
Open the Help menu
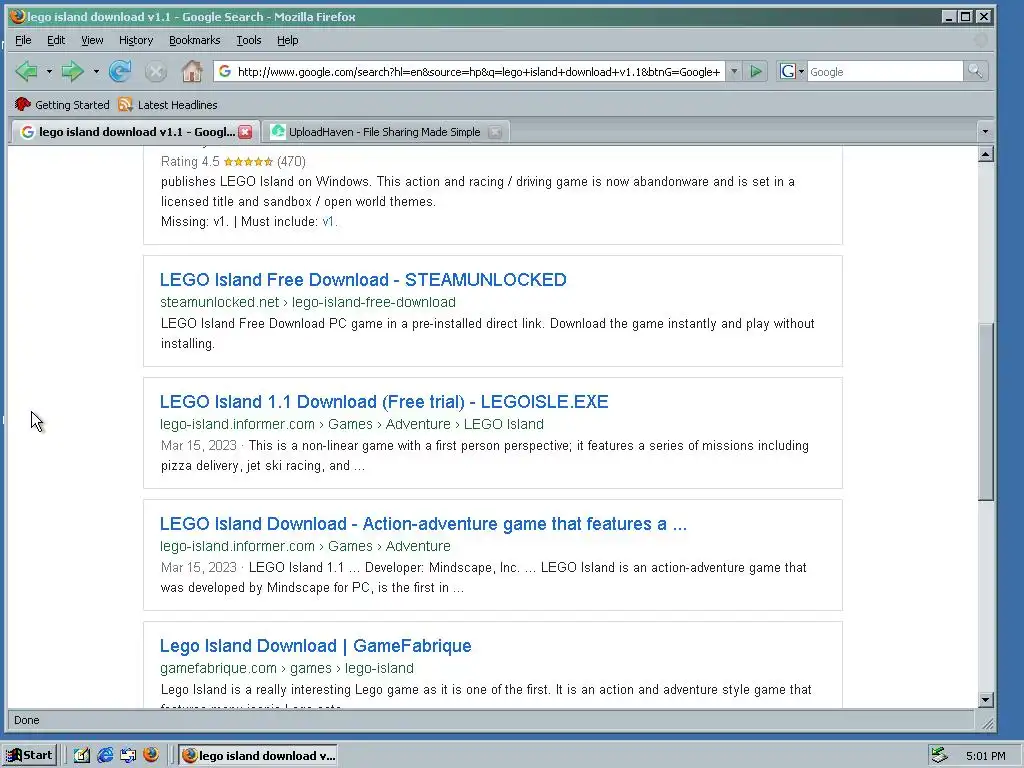click(x=287, y=40)
